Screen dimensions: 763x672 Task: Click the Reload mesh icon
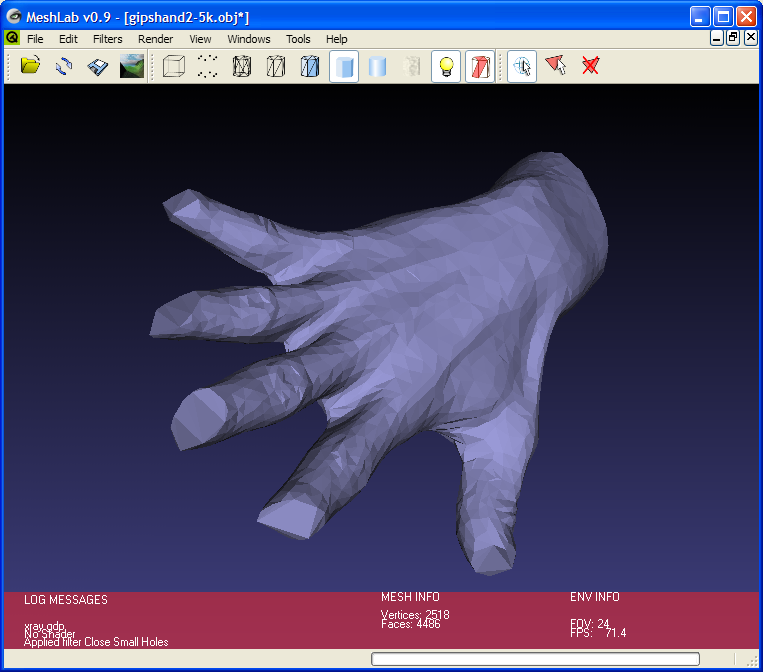click(x=64, y=67)
